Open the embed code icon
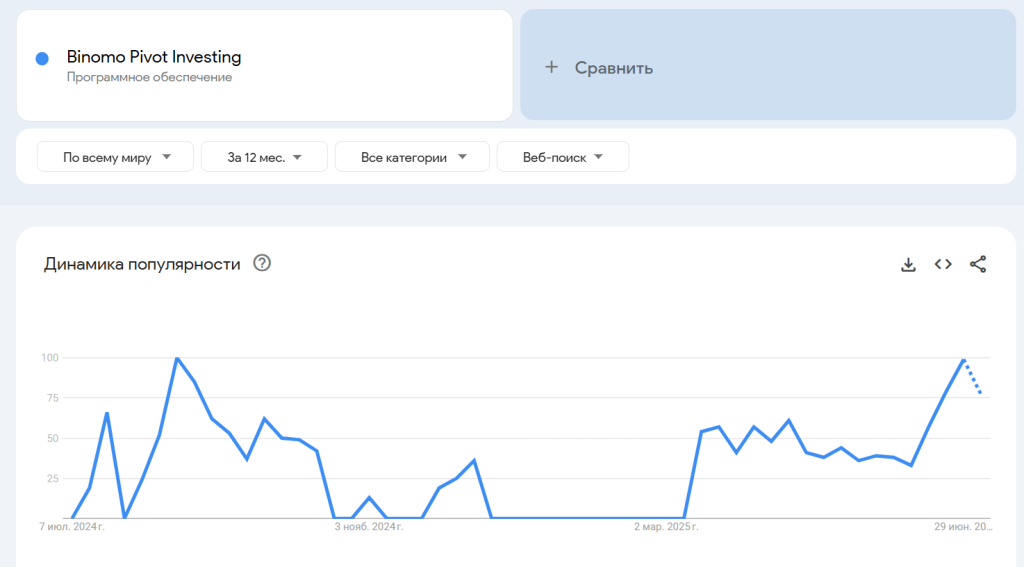 coord(943,264)
